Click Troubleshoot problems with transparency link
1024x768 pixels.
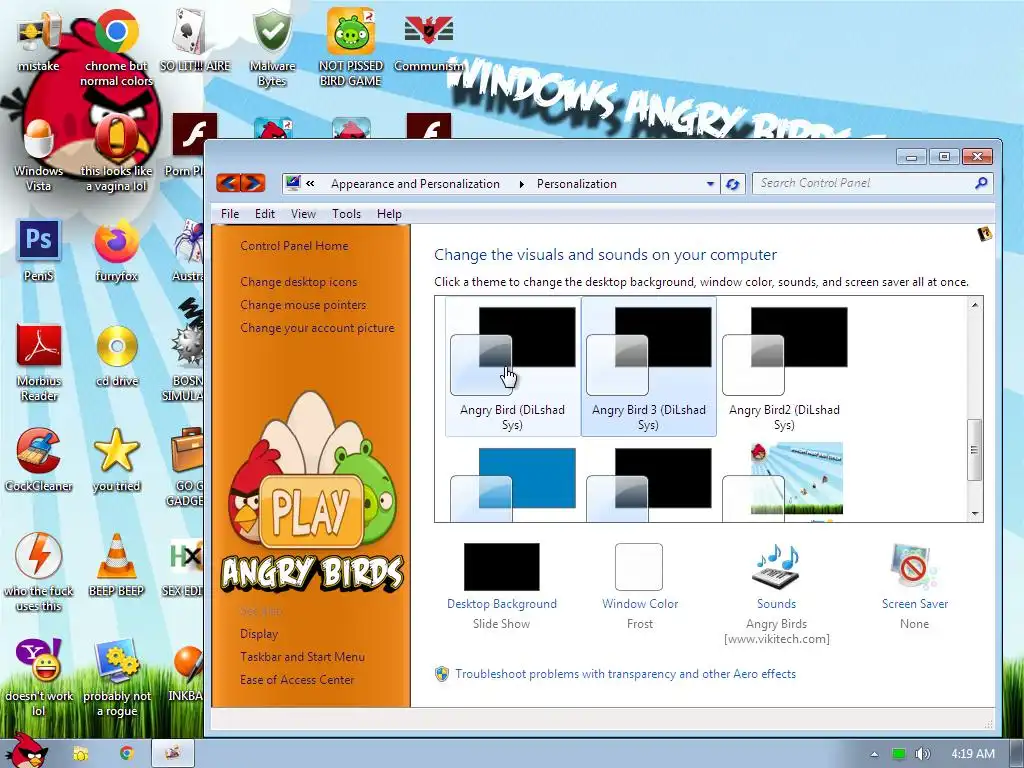point(626,674)
